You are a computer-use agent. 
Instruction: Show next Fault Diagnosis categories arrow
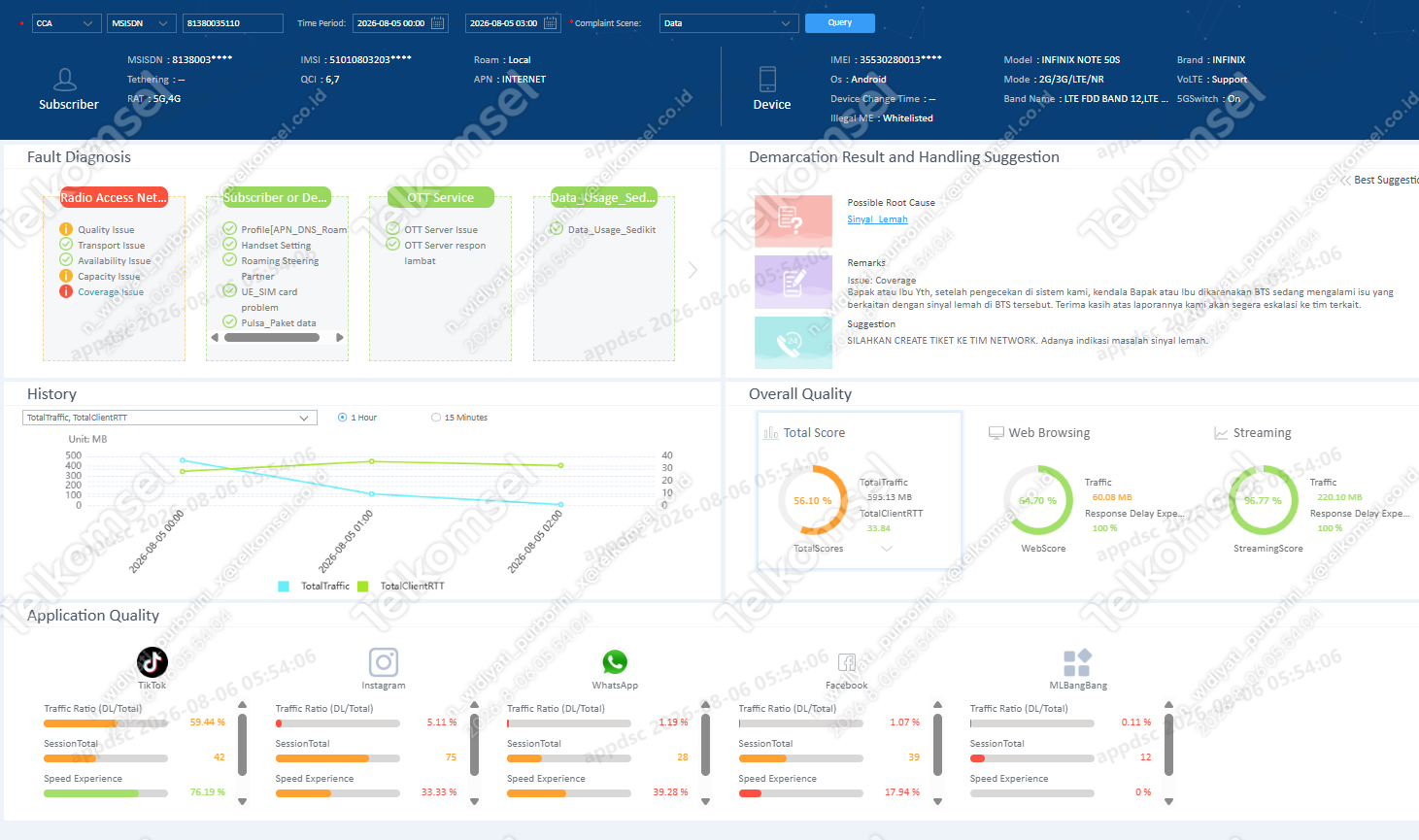click(x=693, y=270)
